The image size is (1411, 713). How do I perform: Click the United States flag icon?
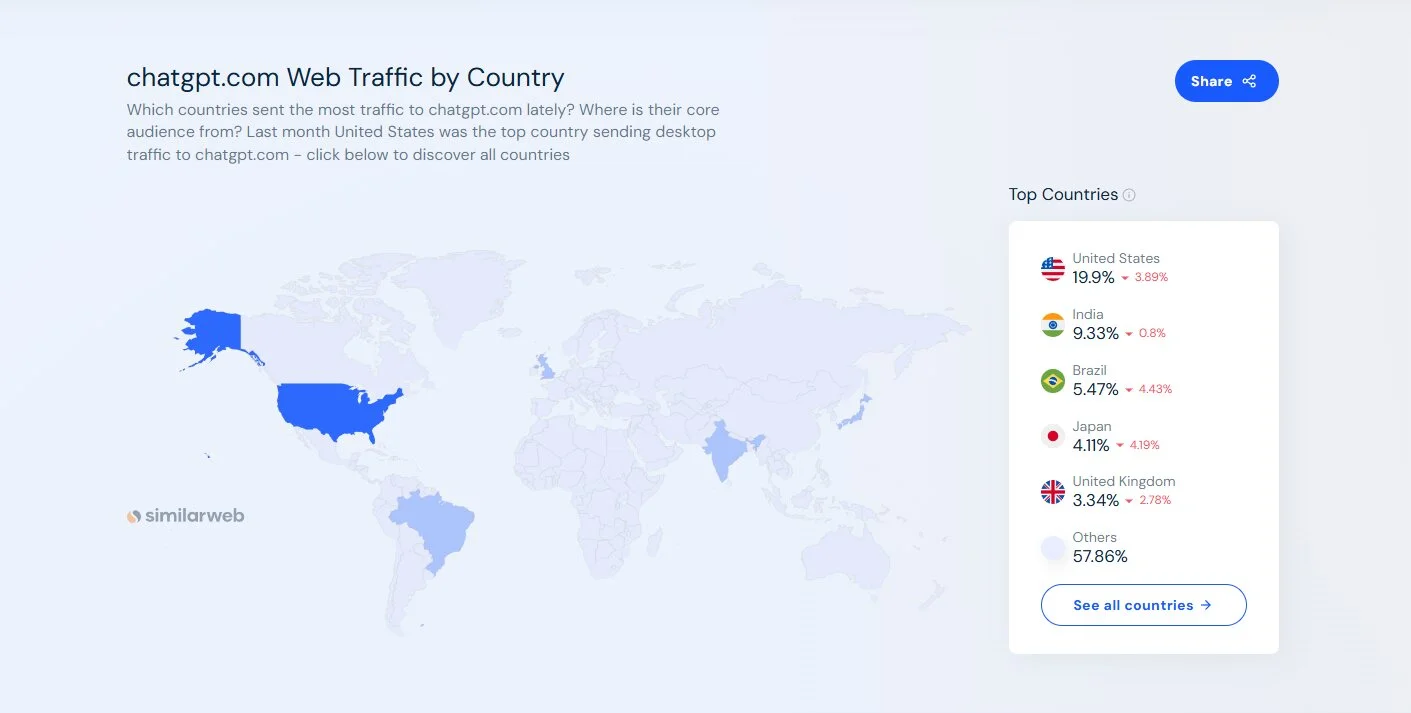pos(1053,268)
